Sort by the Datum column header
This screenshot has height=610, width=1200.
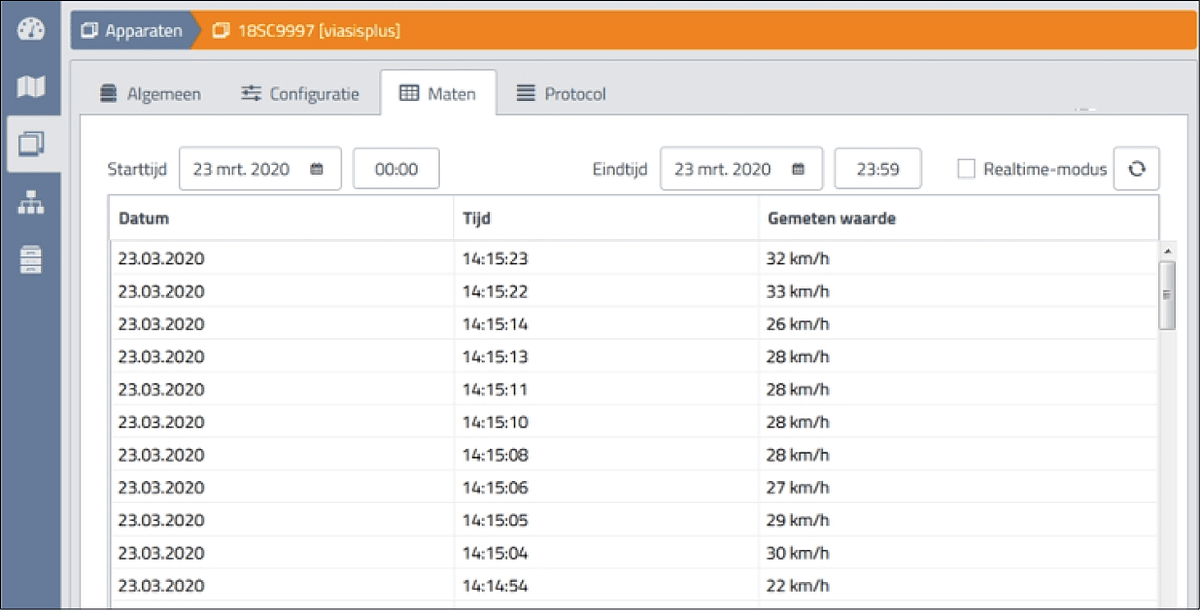(144, 219)
